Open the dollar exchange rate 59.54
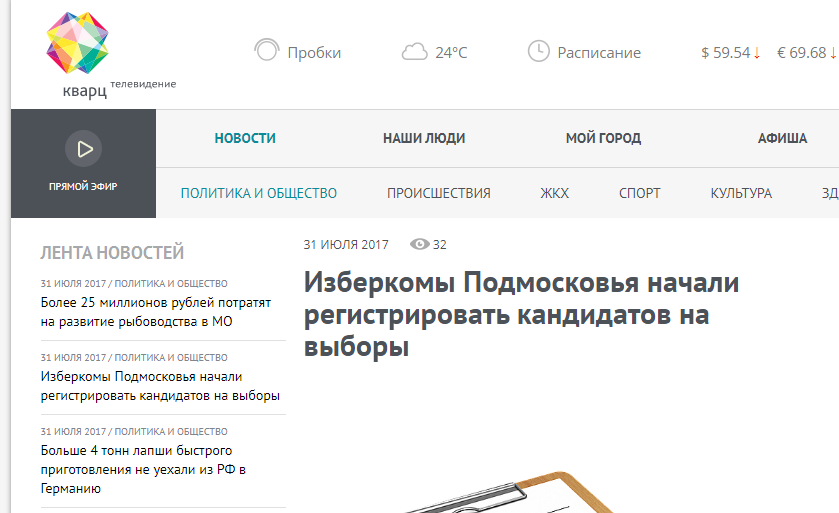Viewport: 839px width, 513px height. [730, 53]
